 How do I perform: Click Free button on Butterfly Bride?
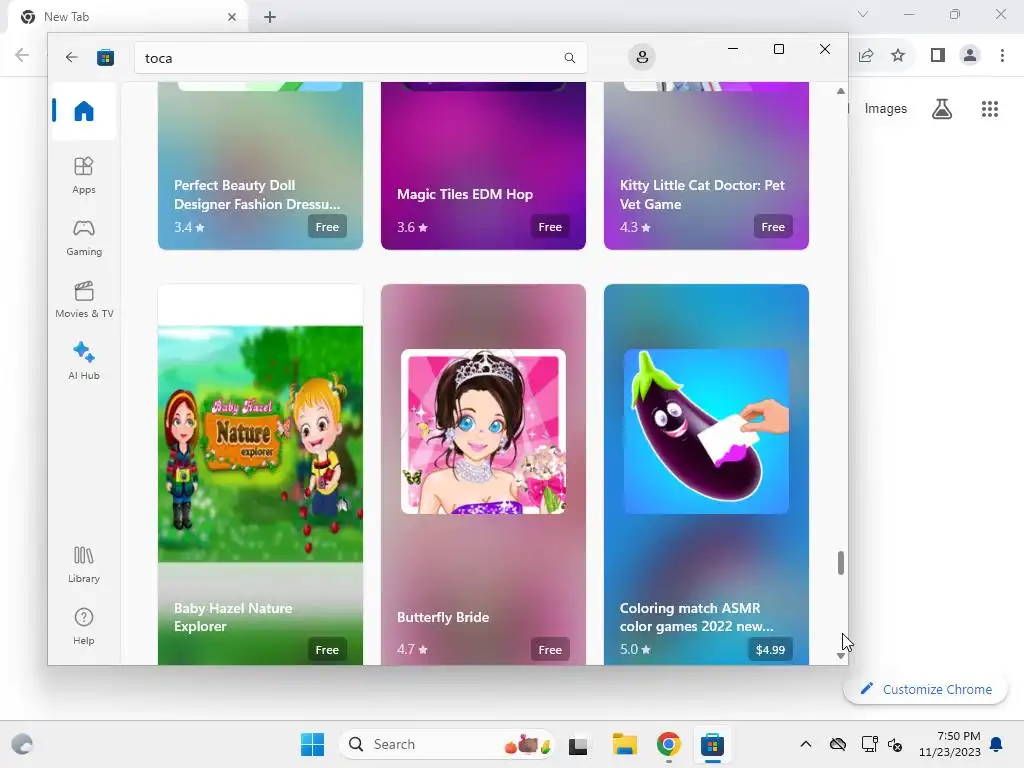tap(550, 650)
